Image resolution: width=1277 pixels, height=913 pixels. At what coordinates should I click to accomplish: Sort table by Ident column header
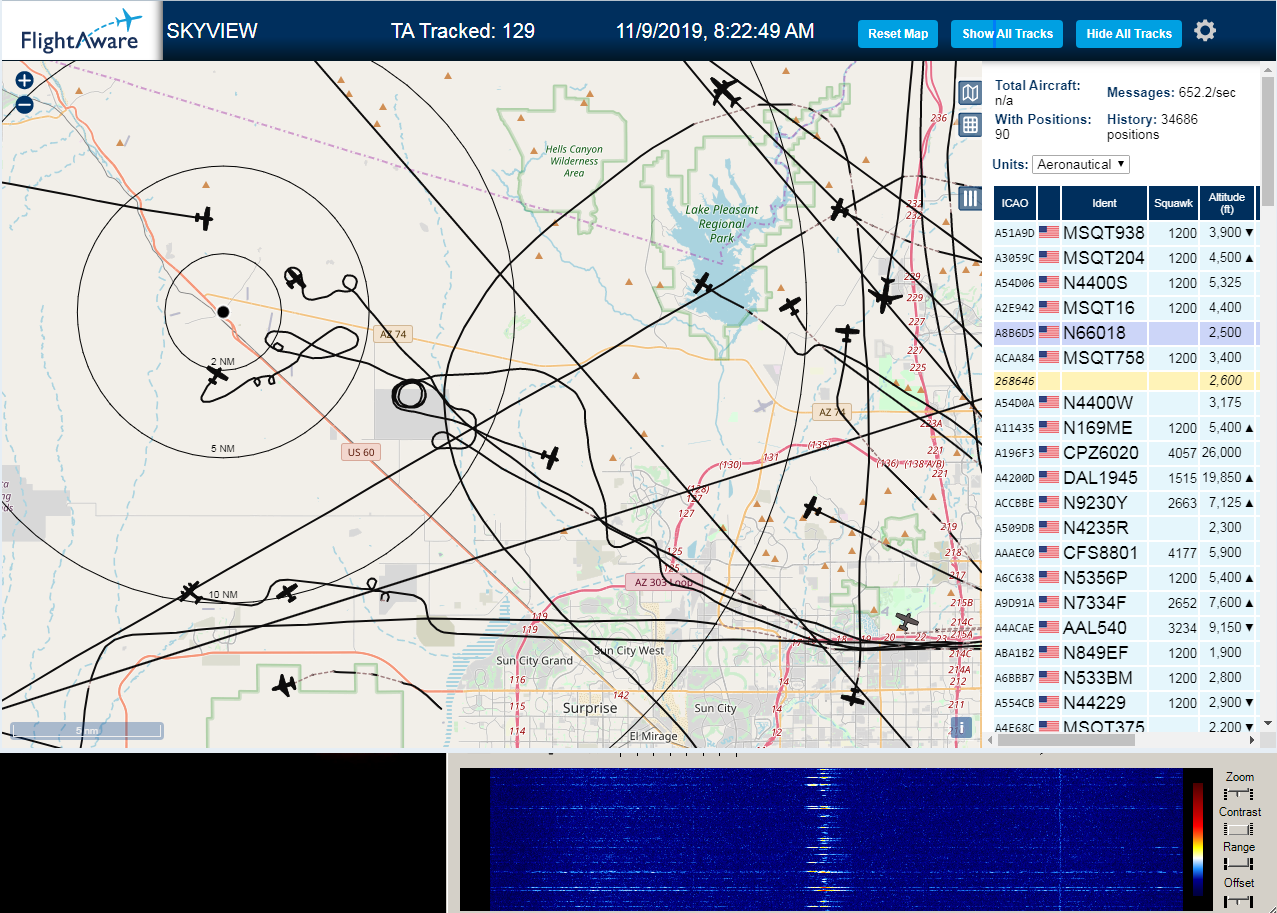pos(1104,203)
